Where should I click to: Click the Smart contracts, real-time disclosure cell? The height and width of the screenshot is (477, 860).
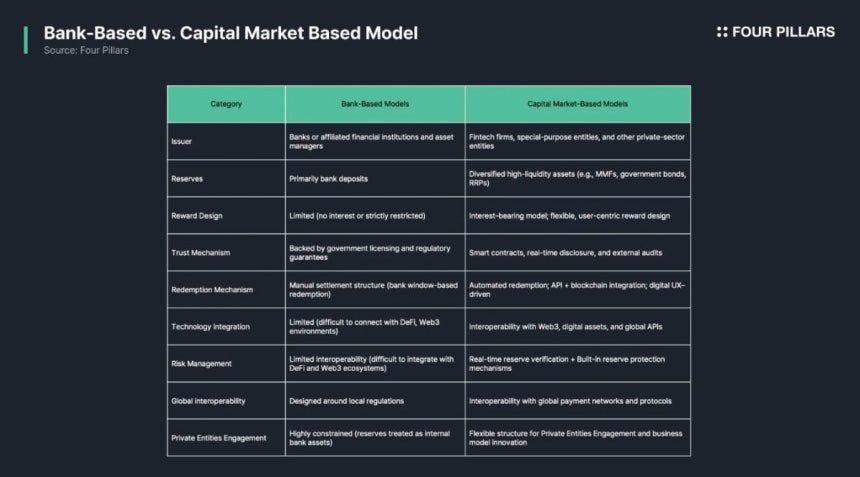(x=578, y=253)
